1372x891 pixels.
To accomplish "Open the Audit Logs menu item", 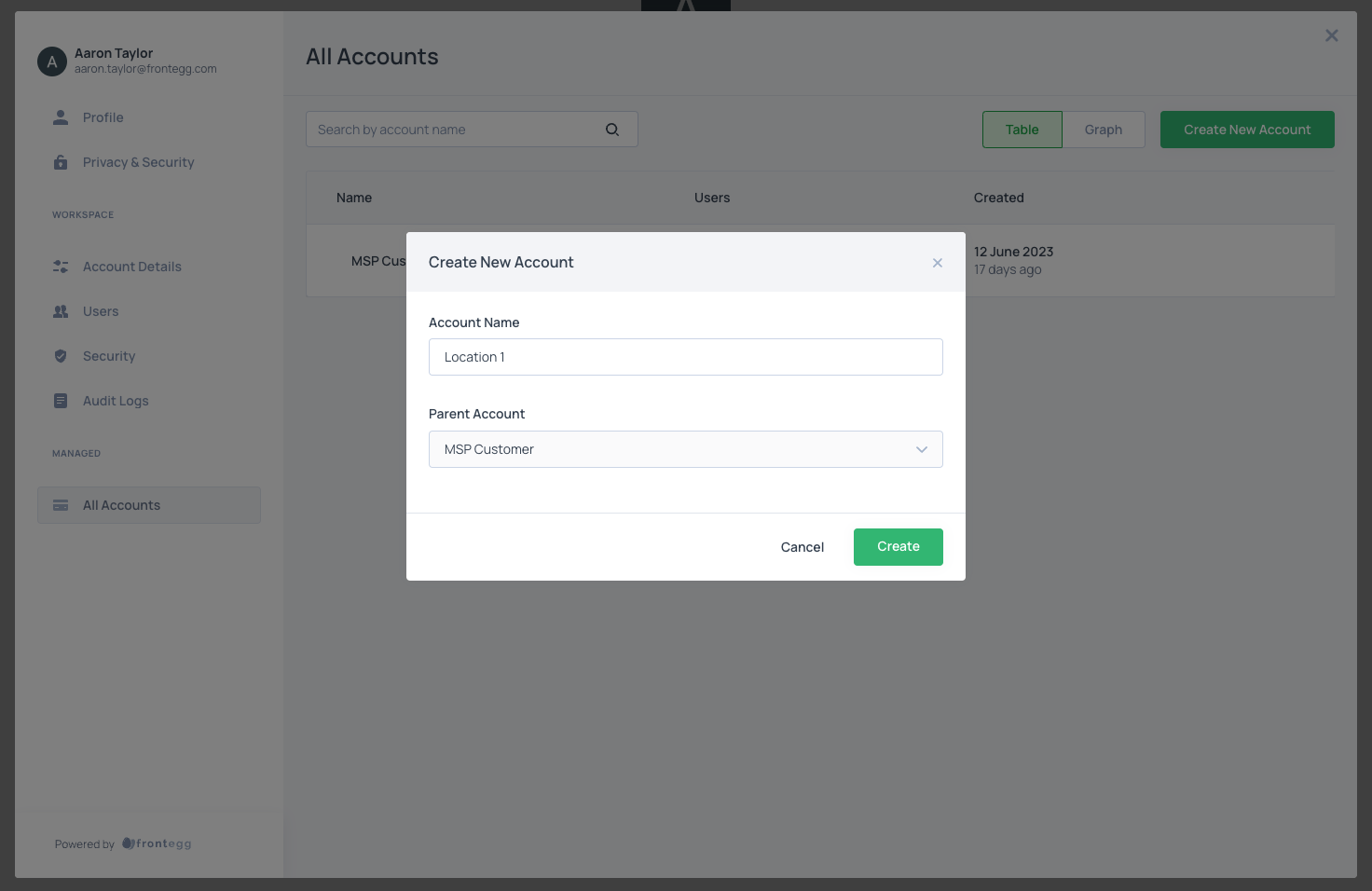I will point(116,401).
